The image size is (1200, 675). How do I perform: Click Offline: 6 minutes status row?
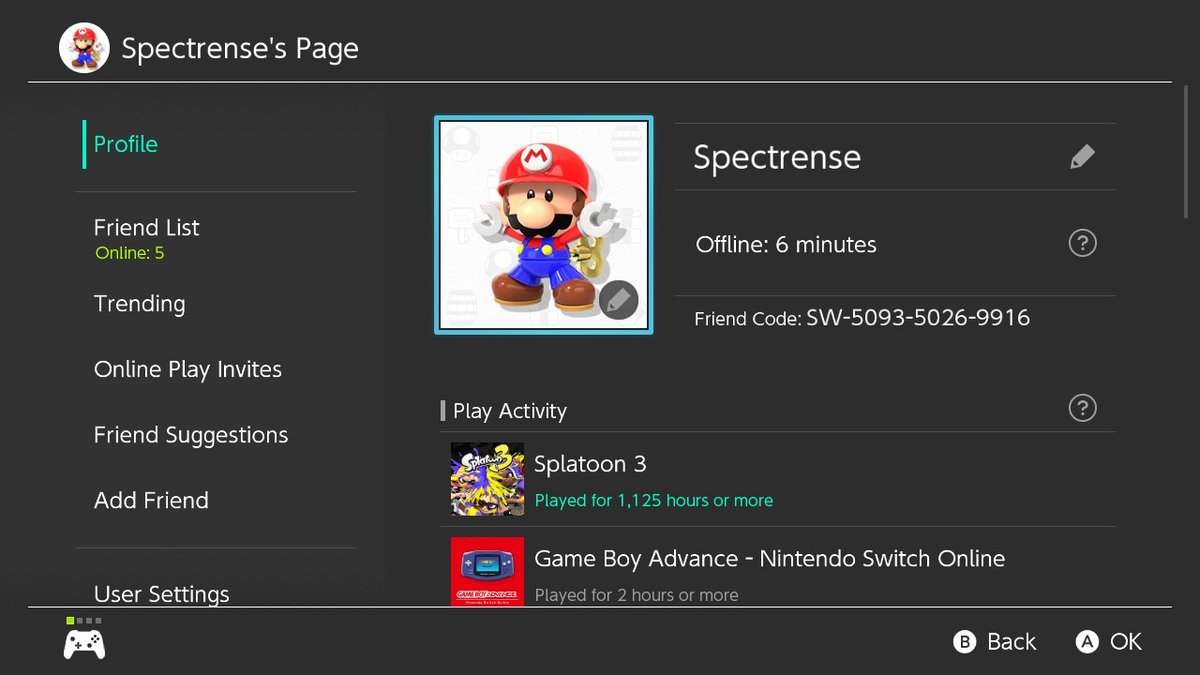coord(895,243)
